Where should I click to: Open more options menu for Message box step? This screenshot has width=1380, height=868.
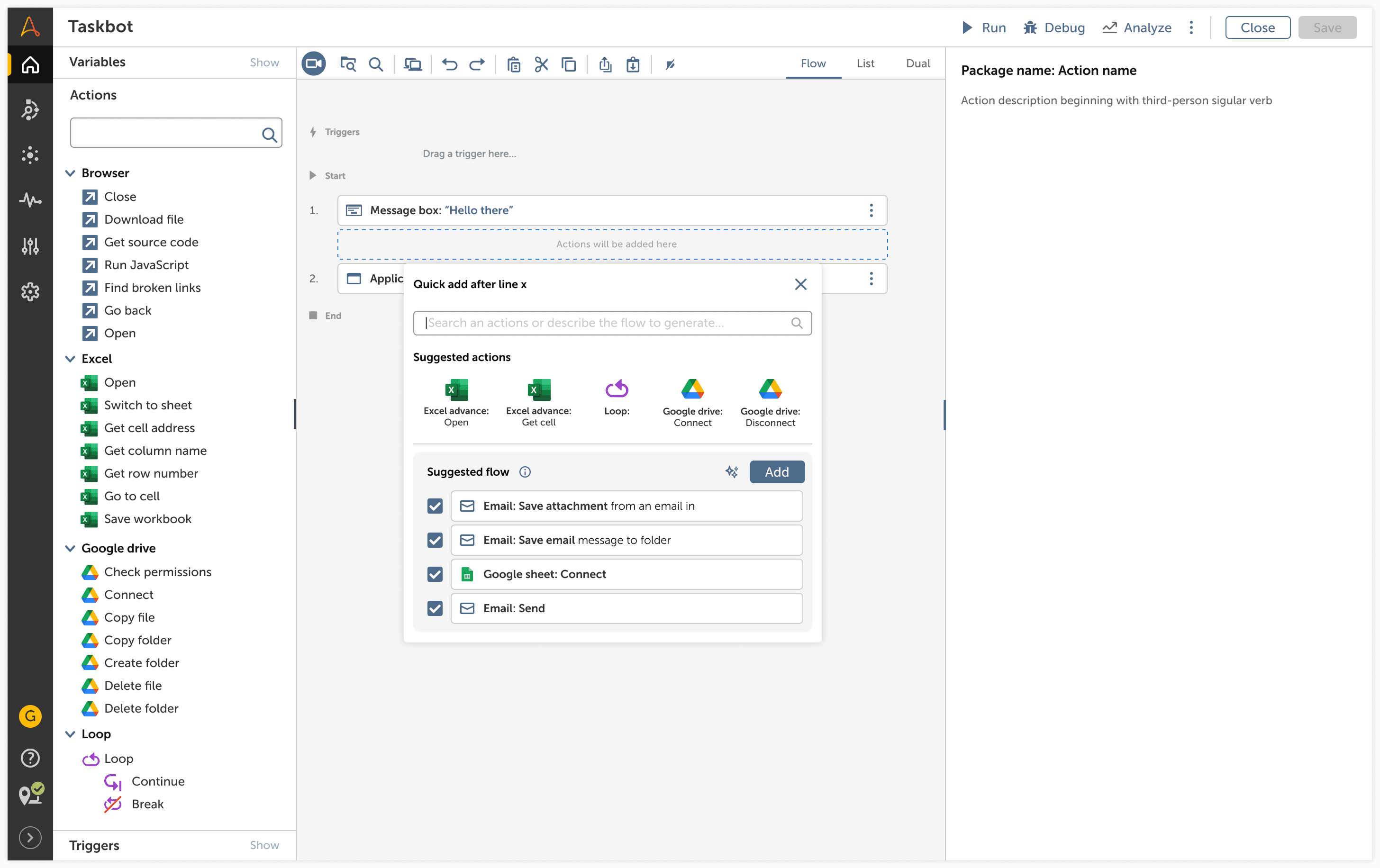point(871,210)
